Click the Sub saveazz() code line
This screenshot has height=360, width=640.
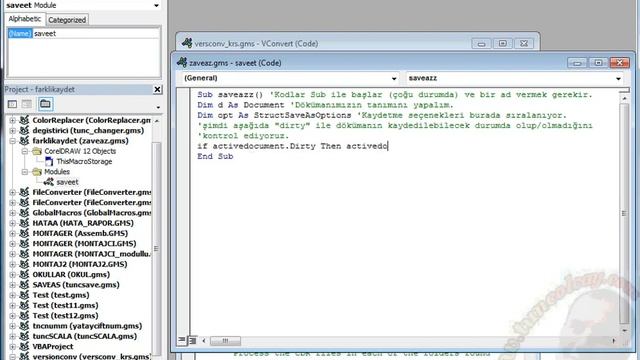pos(394,95)
